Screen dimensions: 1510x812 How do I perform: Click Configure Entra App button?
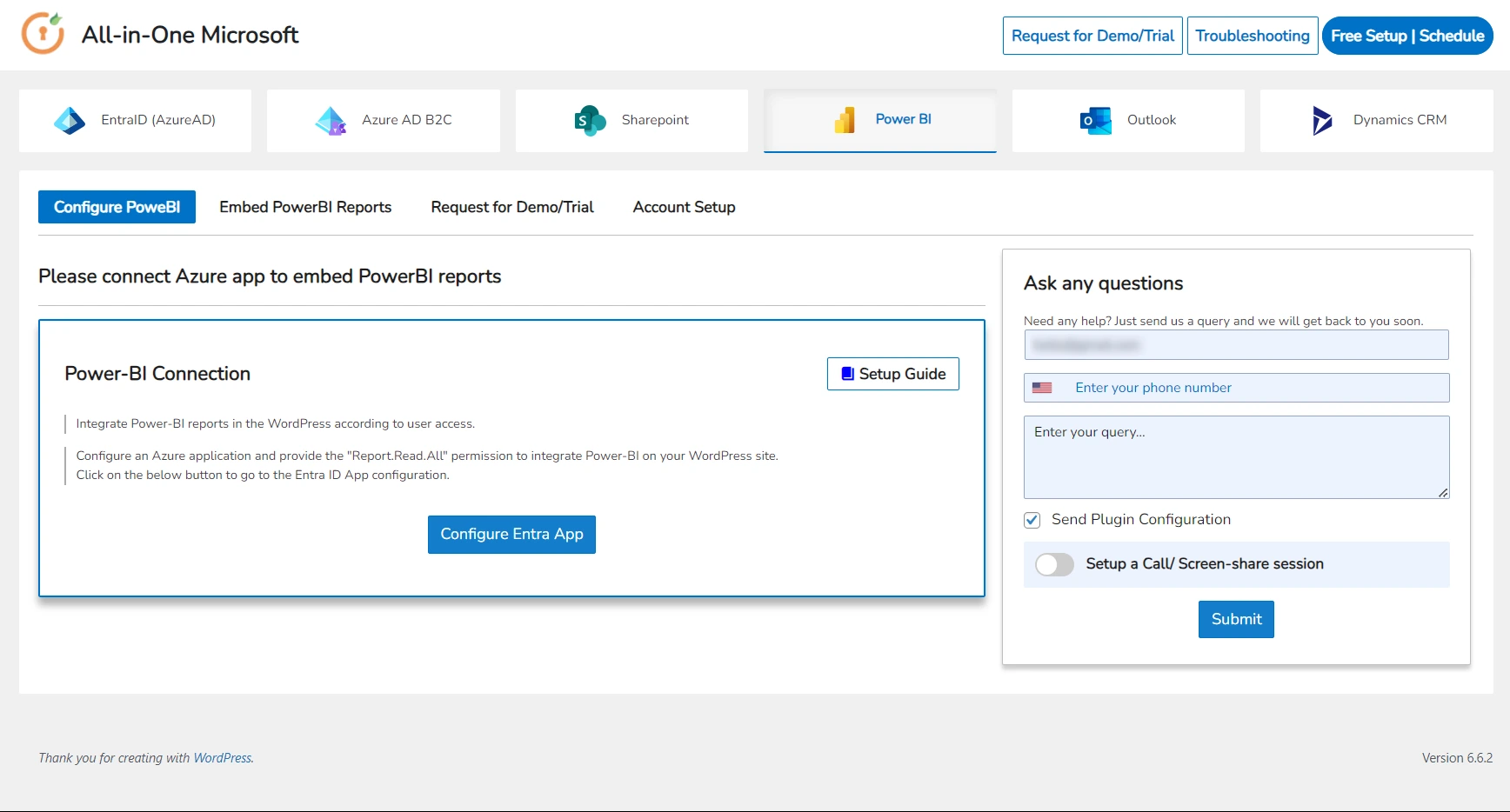511,535
